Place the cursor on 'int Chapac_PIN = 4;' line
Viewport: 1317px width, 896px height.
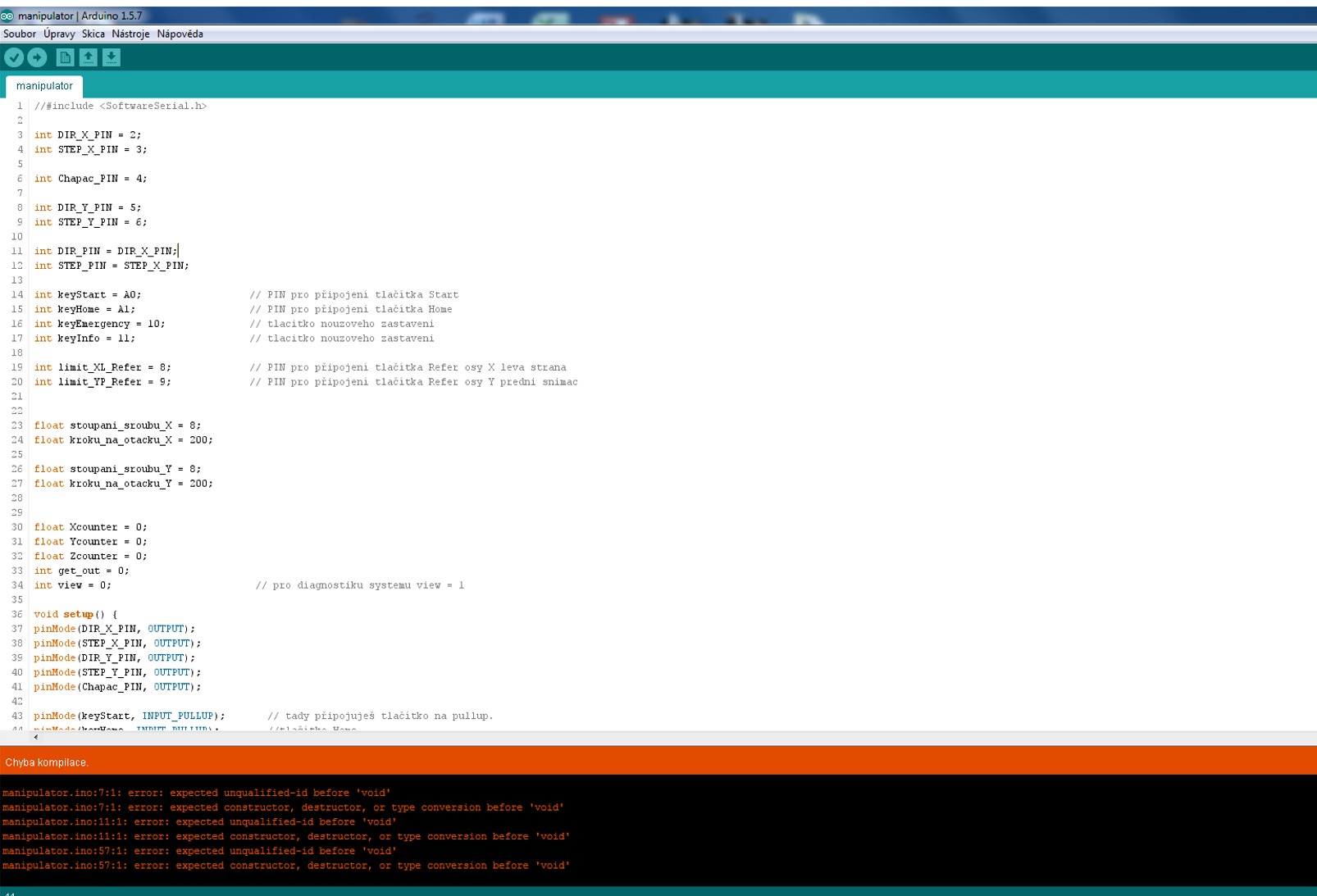point(90,179)
